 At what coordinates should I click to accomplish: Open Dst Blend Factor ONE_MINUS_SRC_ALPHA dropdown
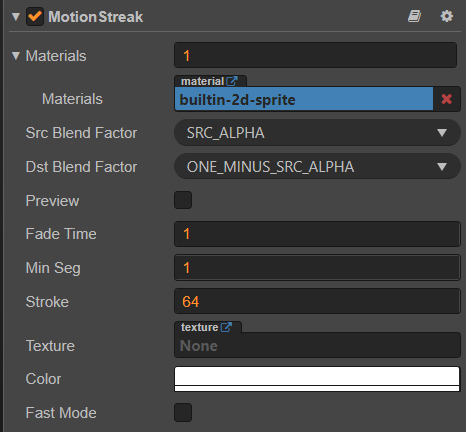[317, 166]
